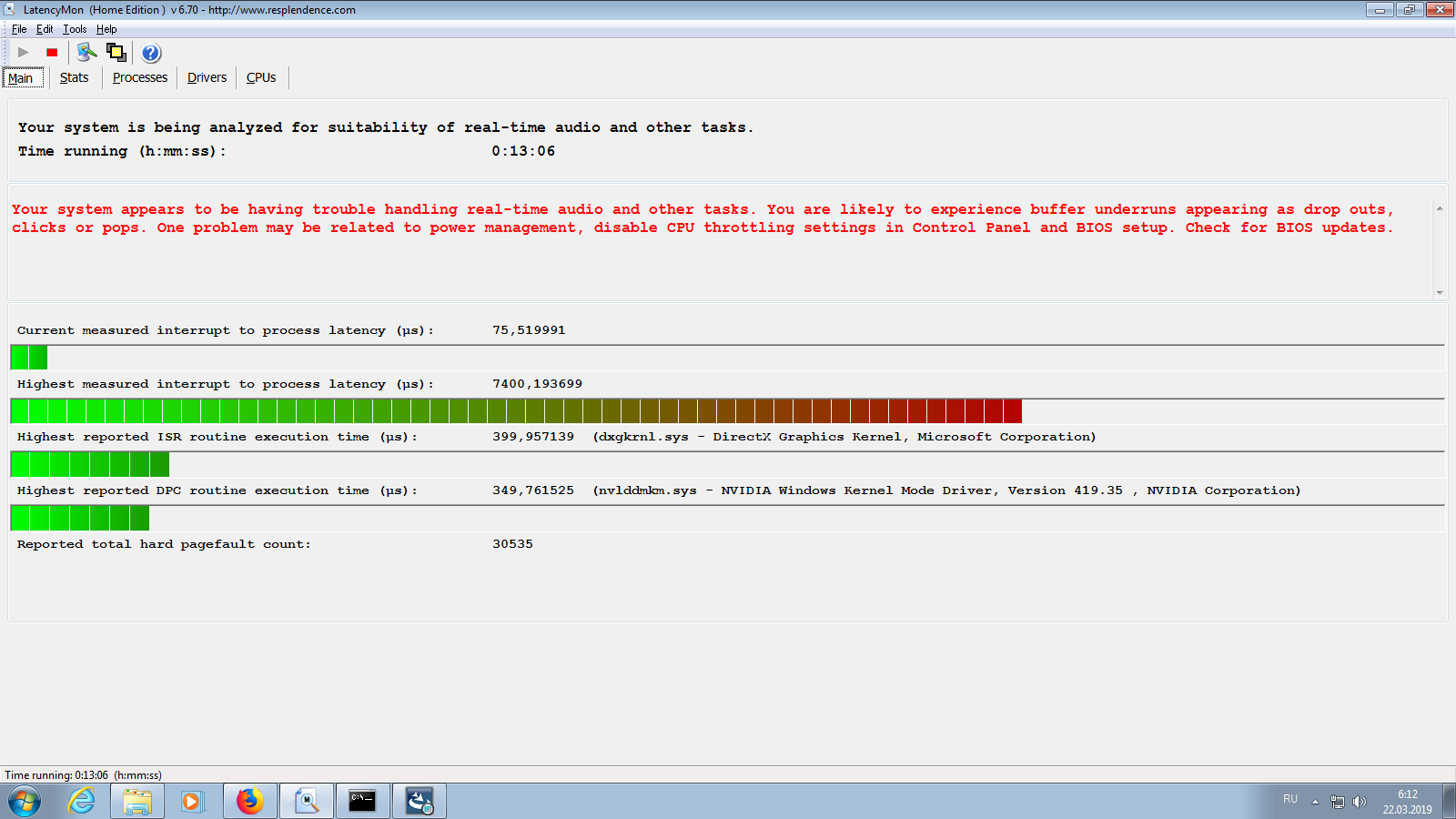The width and height of the screenshot is (1456, 819).
Task: Open the volume speaker tray icon
Action: tap(1360, 802)
